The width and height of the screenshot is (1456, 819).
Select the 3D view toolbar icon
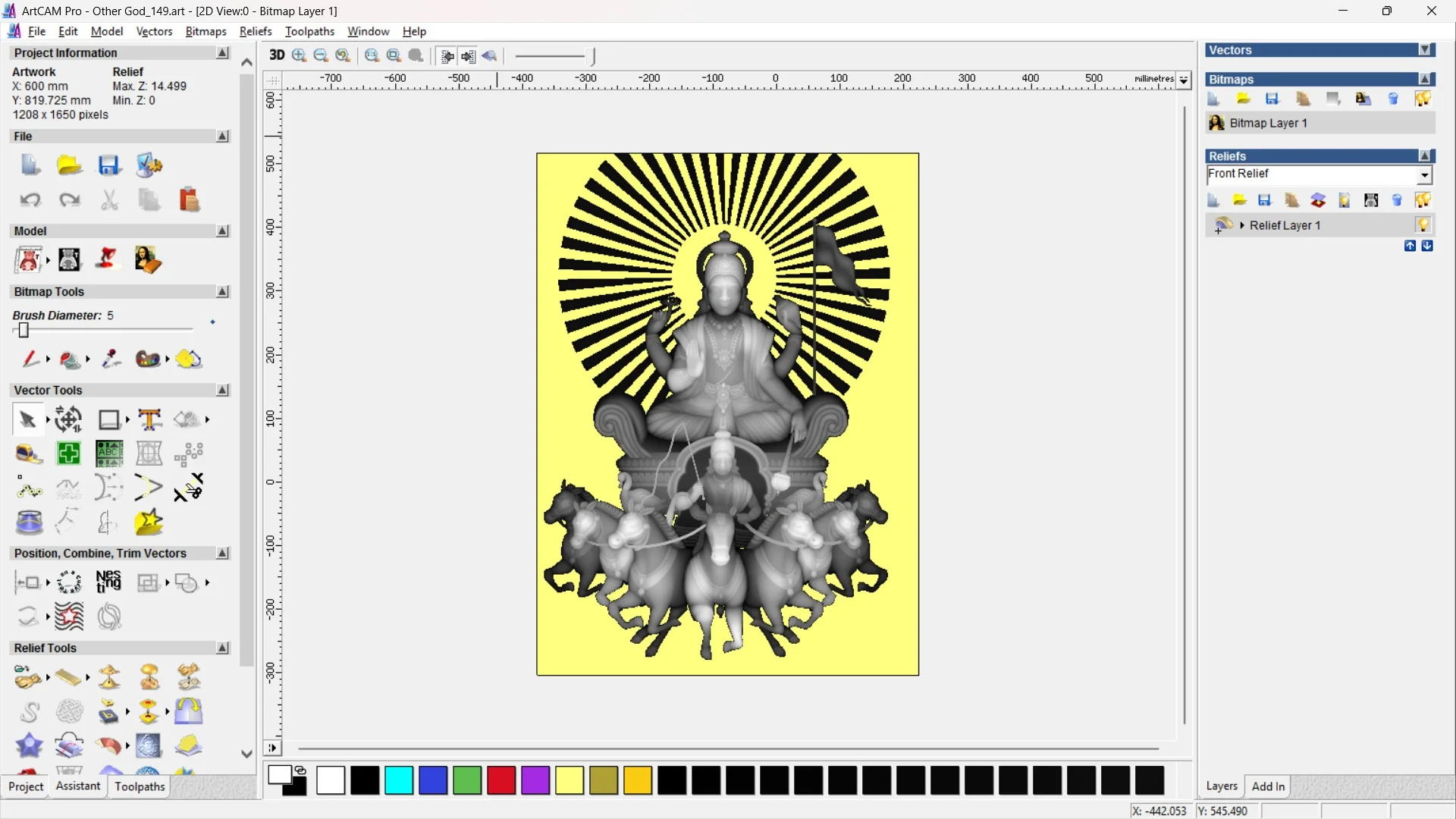(277, 55)
